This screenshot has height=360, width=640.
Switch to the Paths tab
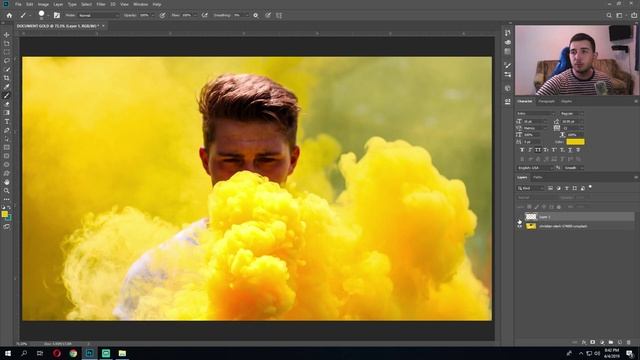[538, 177]
